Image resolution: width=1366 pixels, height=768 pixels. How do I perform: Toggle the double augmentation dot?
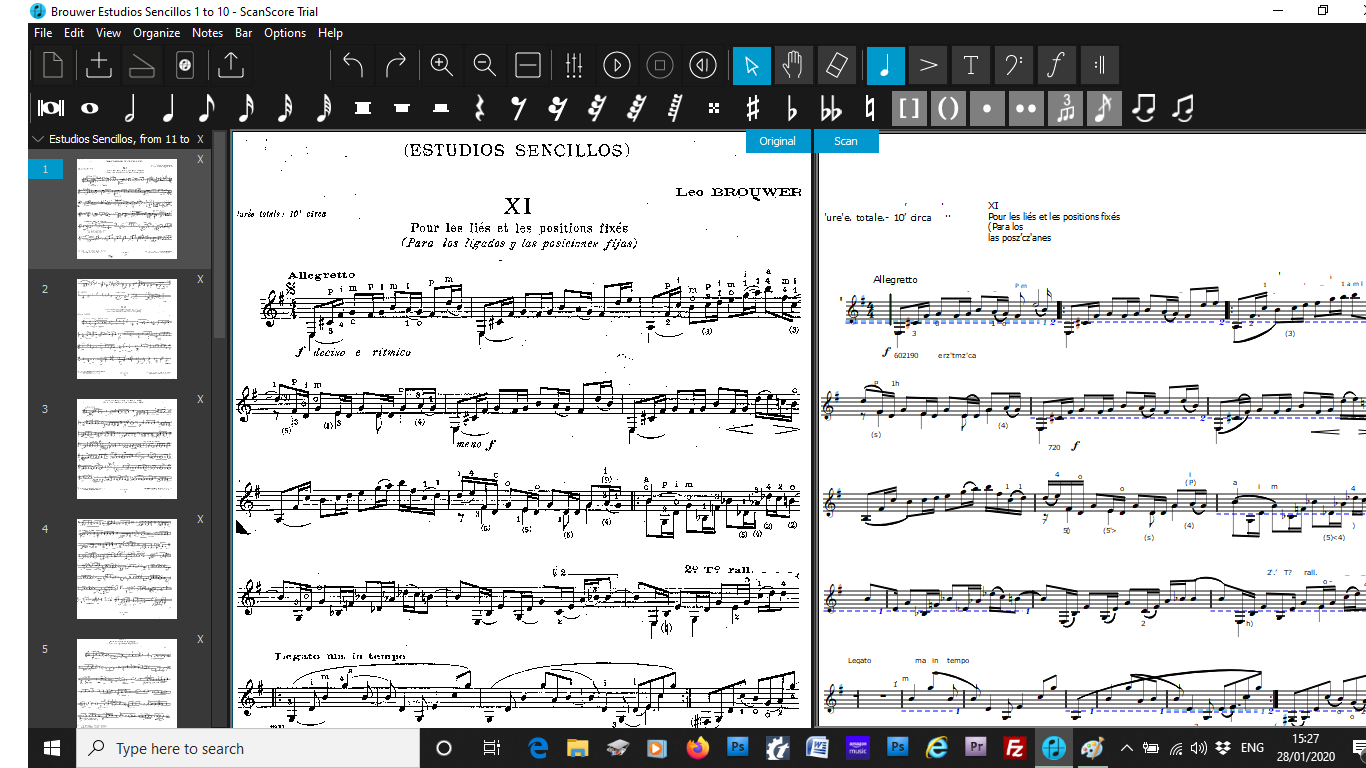(1026, 108)
